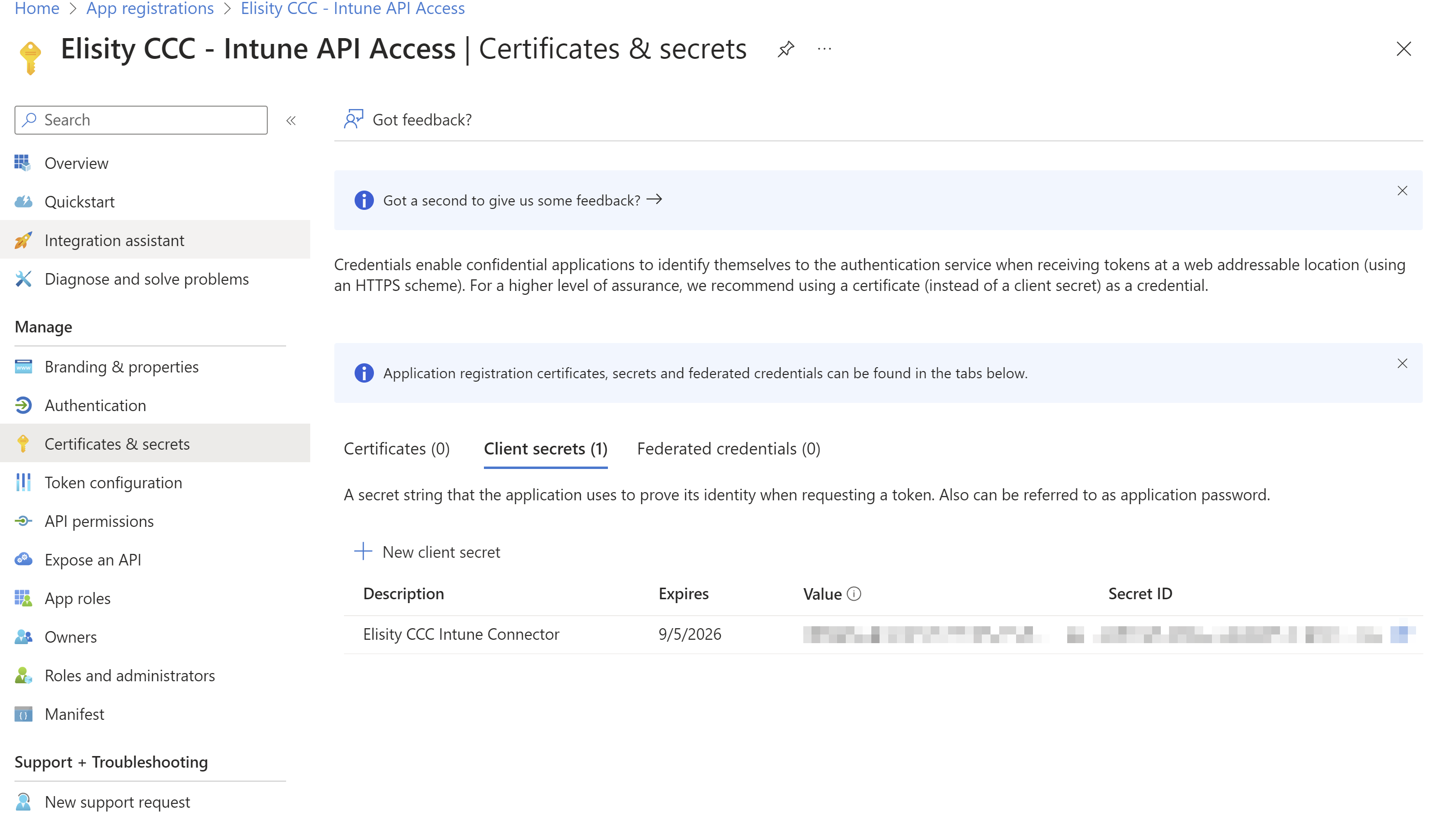Click the plus icon for New client secret
The image size is (1431, 840).
[363, 551]
